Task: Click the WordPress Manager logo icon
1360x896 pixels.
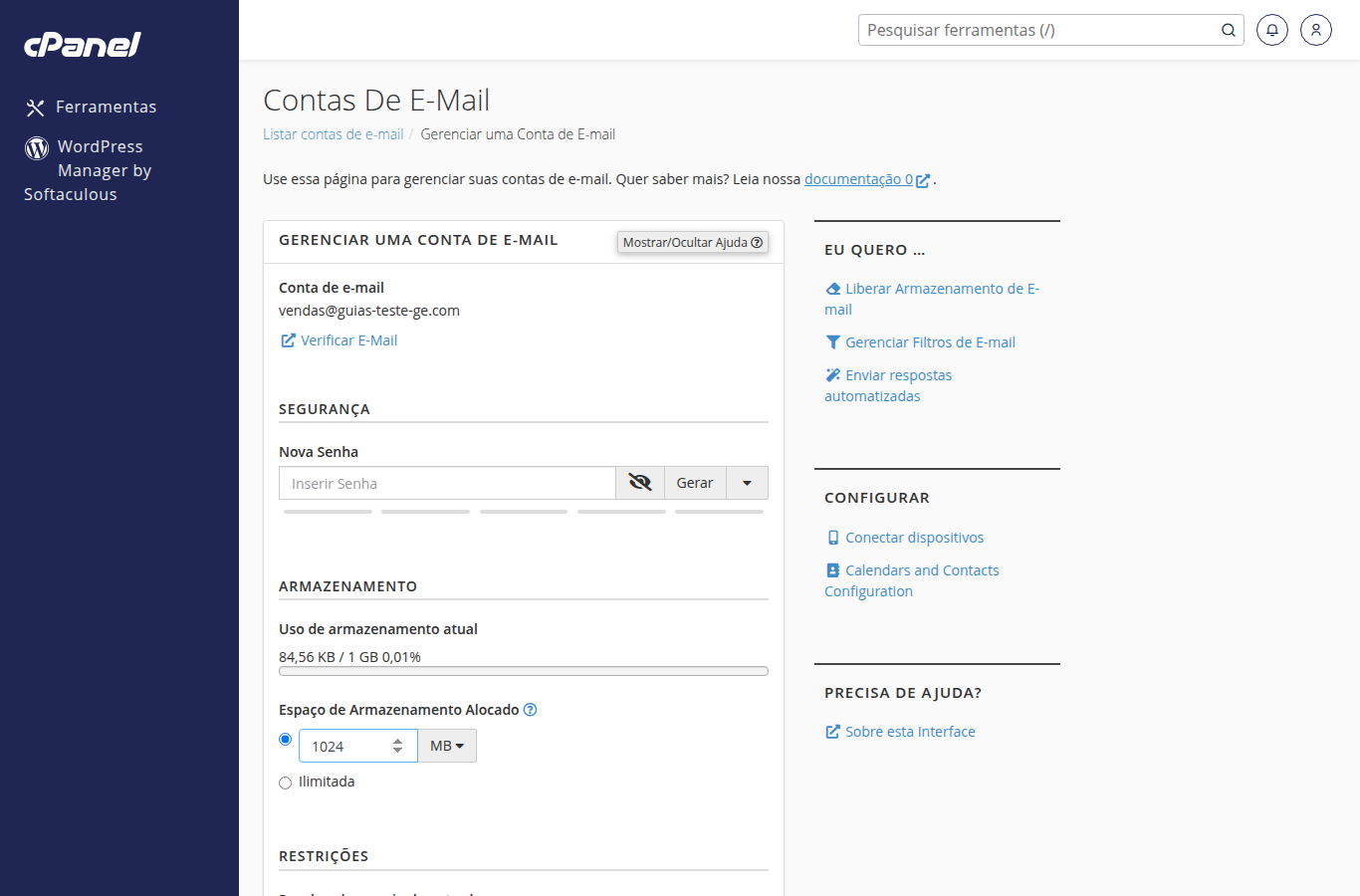Action: tap(37, 148)
